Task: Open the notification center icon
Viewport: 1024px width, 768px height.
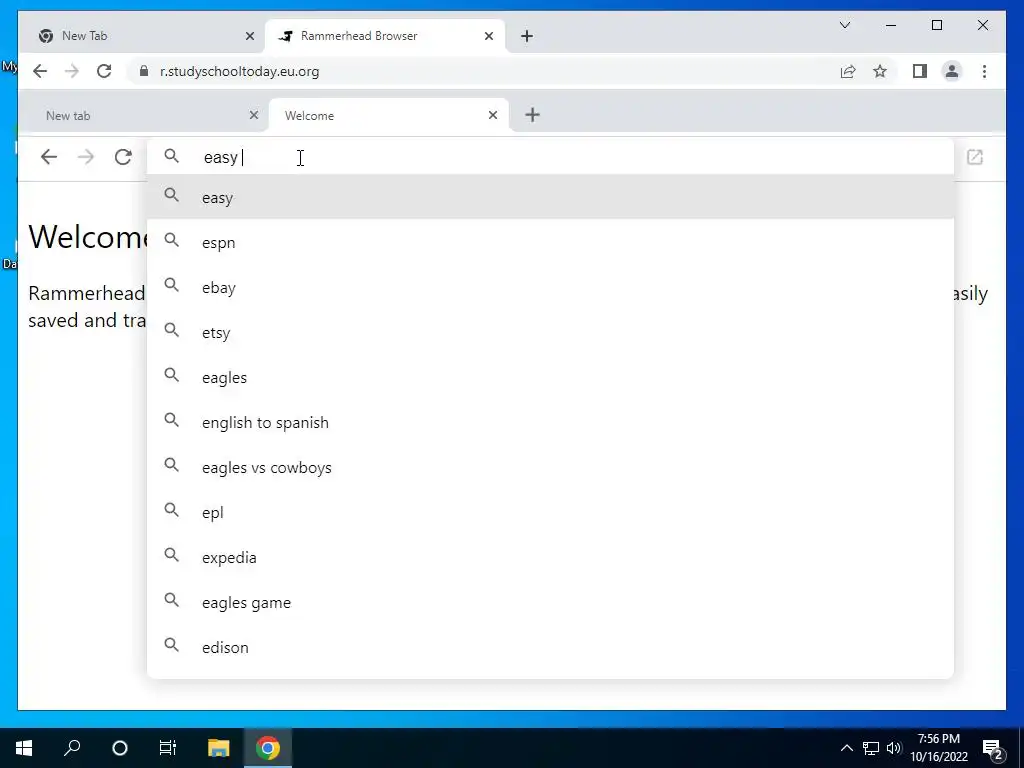Action: click(x=993, y=748)
